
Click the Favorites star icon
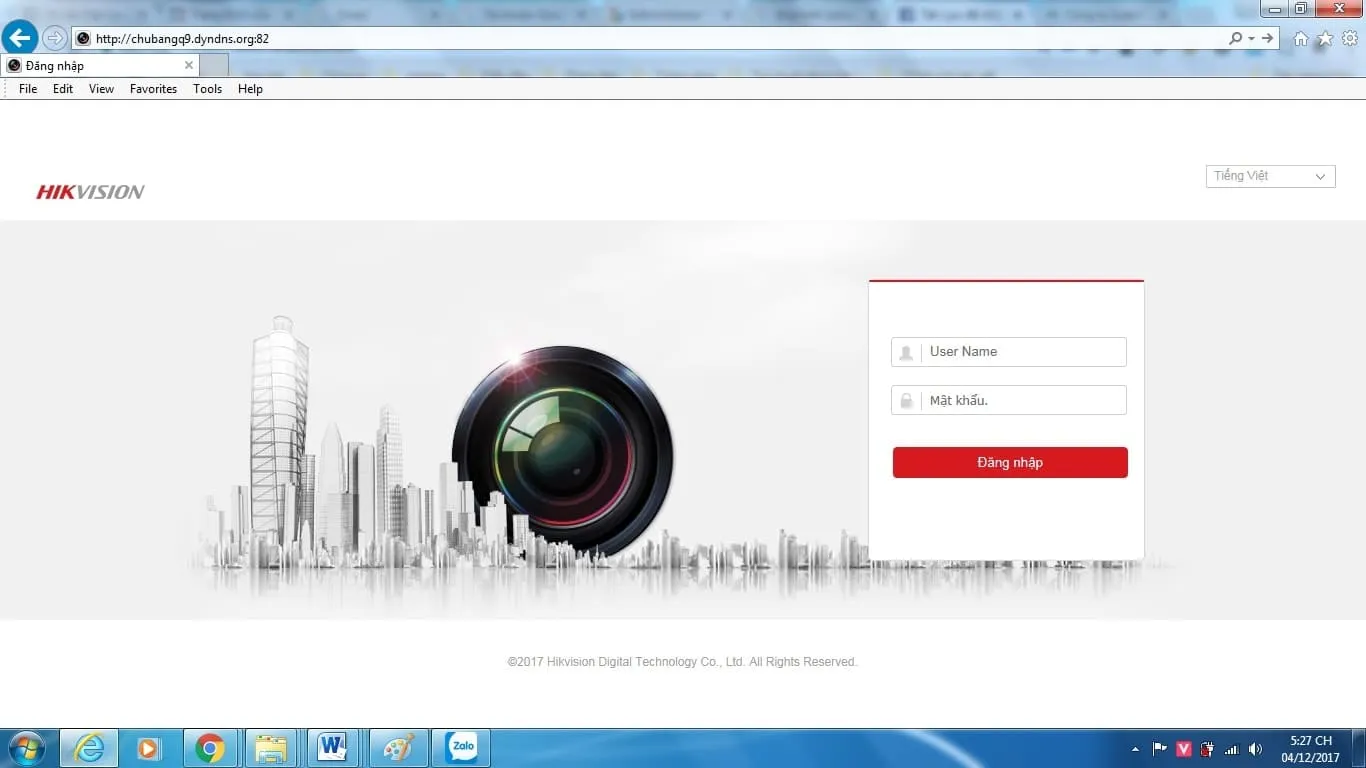pos(1323,38)
